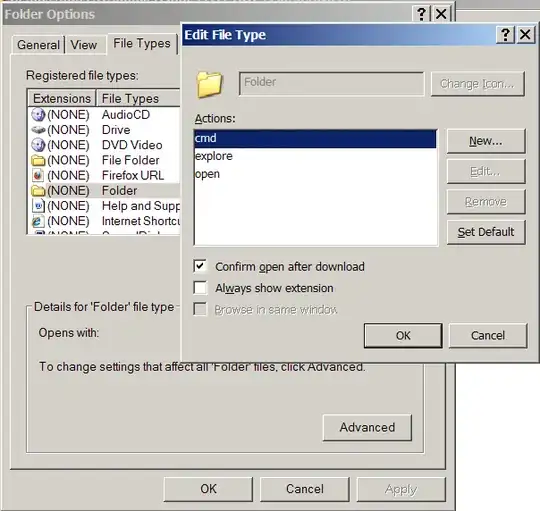The image size is (540, 511).
Task: Click Advanced in Folder Options
Action: [367, 427]
